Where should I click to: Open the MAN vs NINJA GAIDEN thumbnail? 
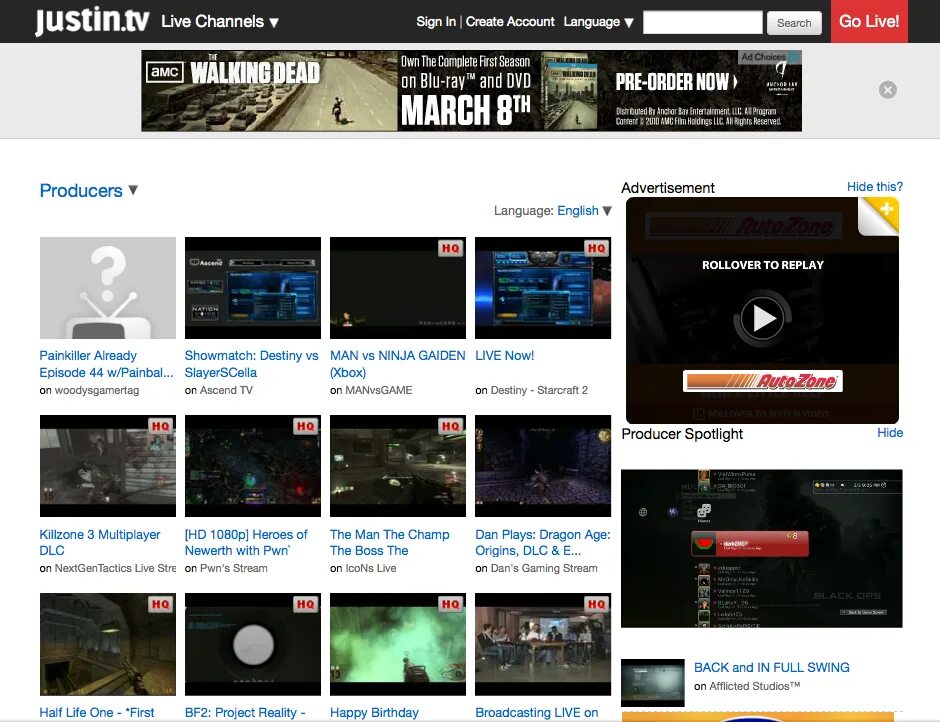pyautogui.click(x=398, y=288)
